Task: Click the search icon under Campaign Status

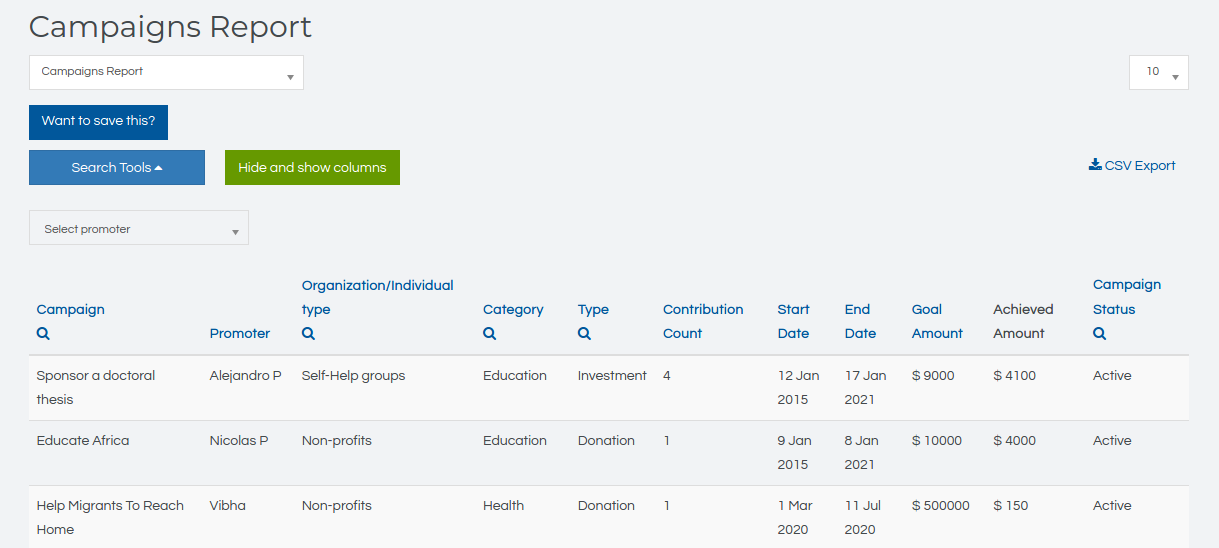Action: pos(1099,334)
